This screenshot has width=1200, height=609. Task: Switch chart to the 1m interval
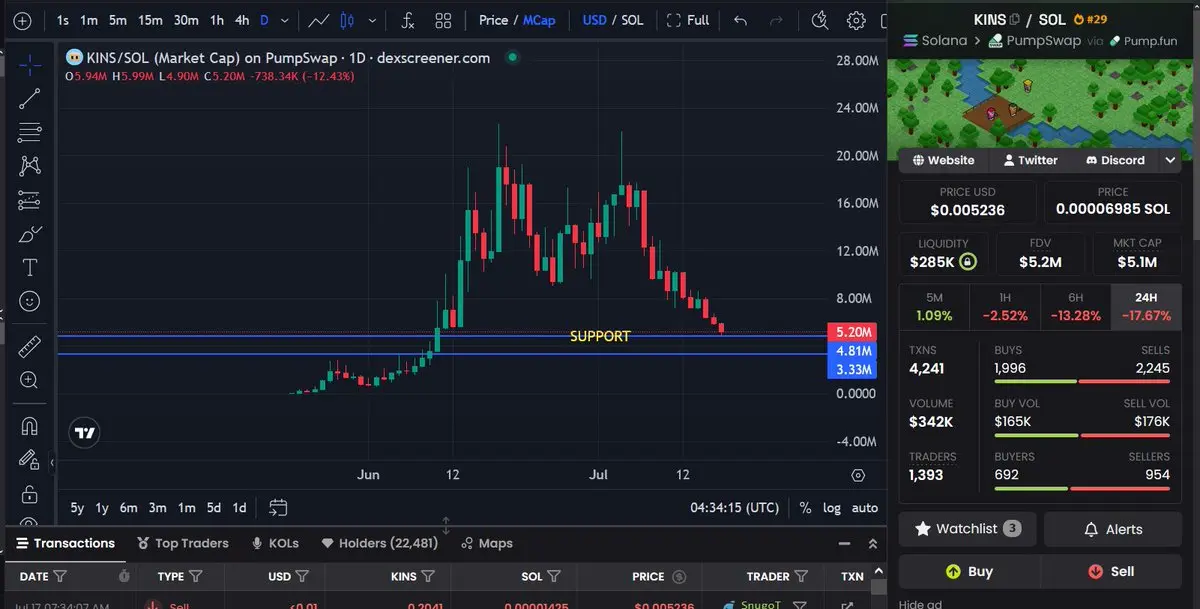tap(89, 20)
